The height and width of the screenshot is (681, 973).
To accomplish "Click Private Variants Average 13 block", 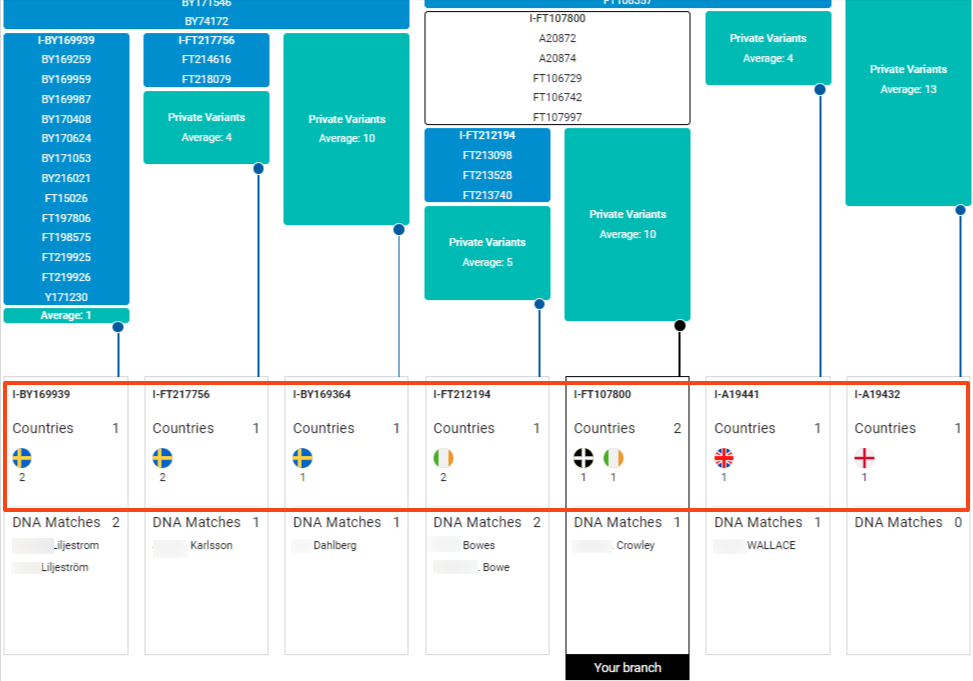I will (908, 102).
